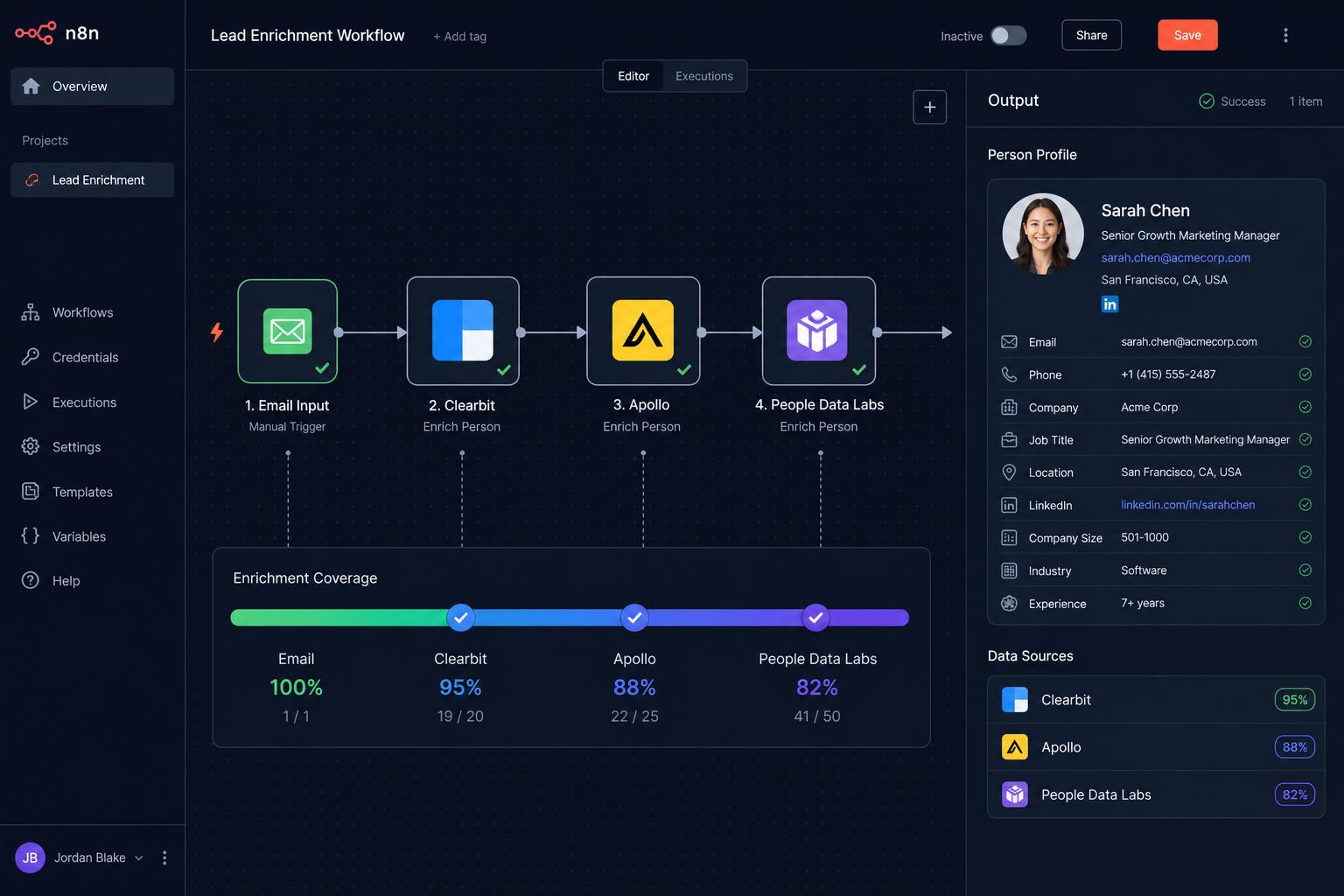Select the Apollo node
Screen dimensions: 1344x896
click(643, 331)
